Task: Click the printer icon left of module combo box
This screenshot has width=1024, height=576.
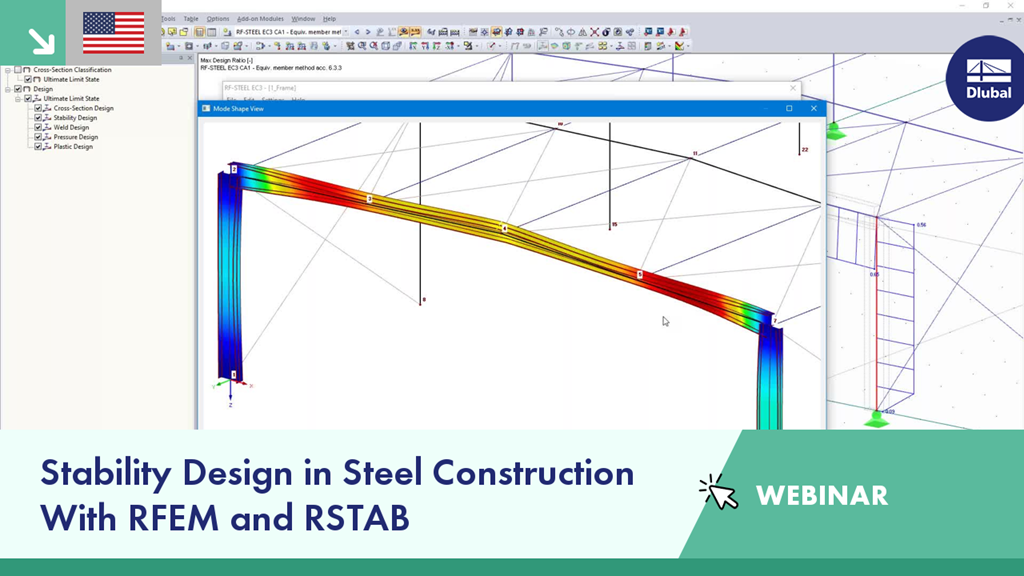Action: [x=227, y=32]
